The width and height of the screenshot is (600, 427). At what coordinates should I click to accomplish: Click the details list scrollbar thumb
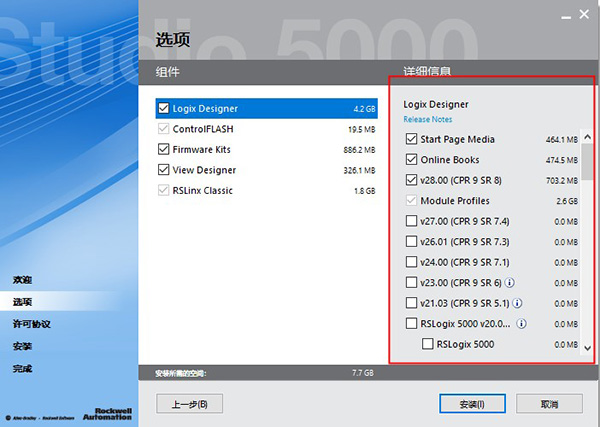coord(587,162)
